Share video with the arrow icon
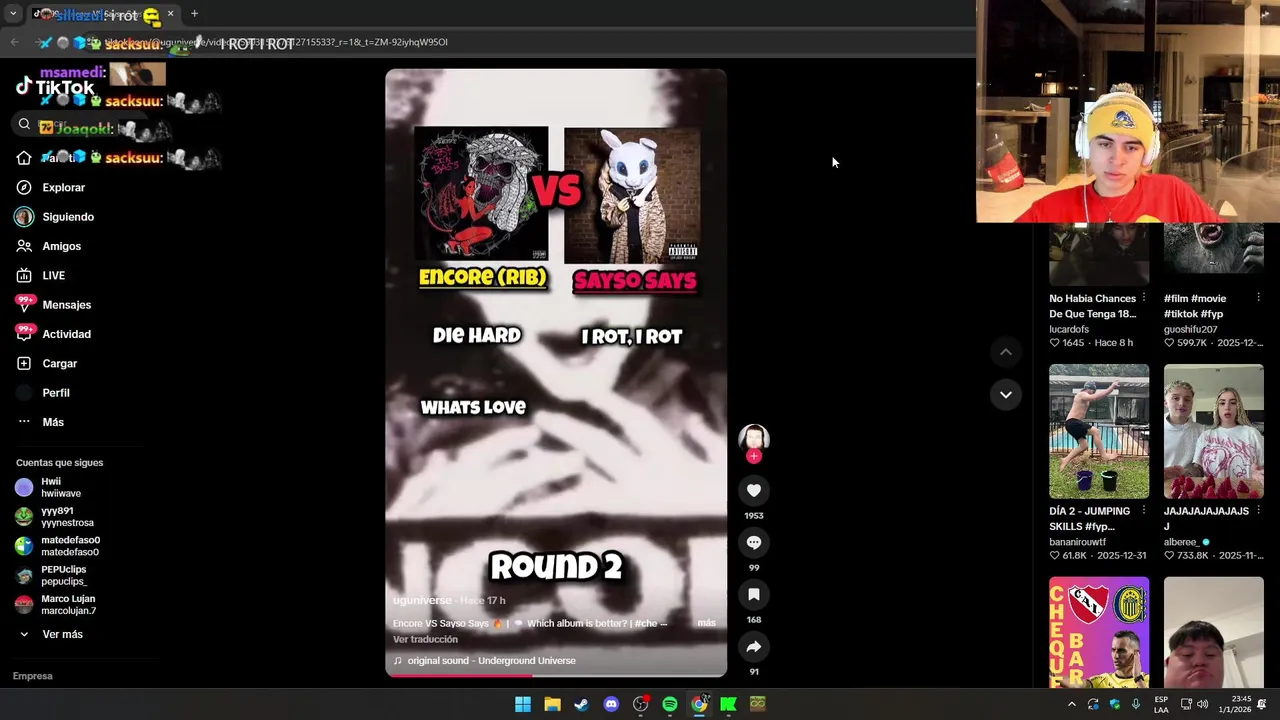This screenshot has height=720, width=1280. pos(754,646)
